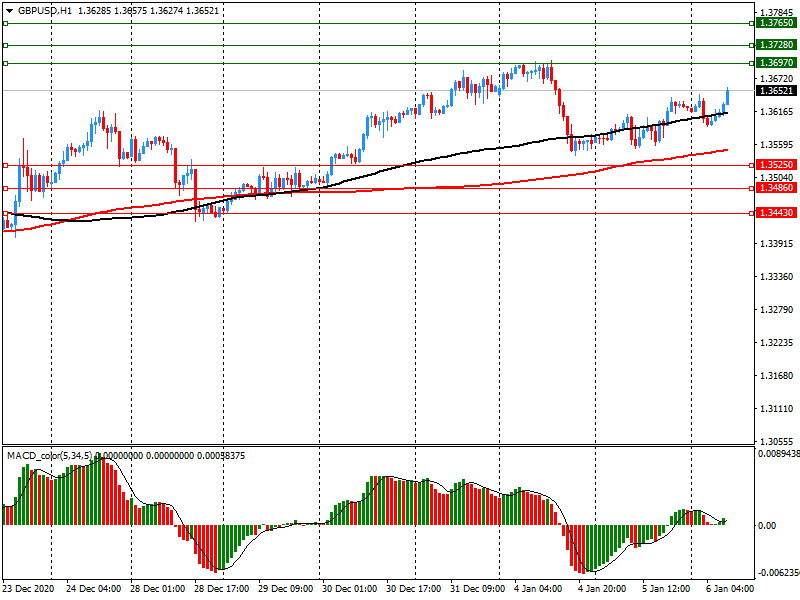Click the 1.35250 red price label
The height and width of the screenshot is (600, 800).
pyautogui.click(x=776, y=165)
